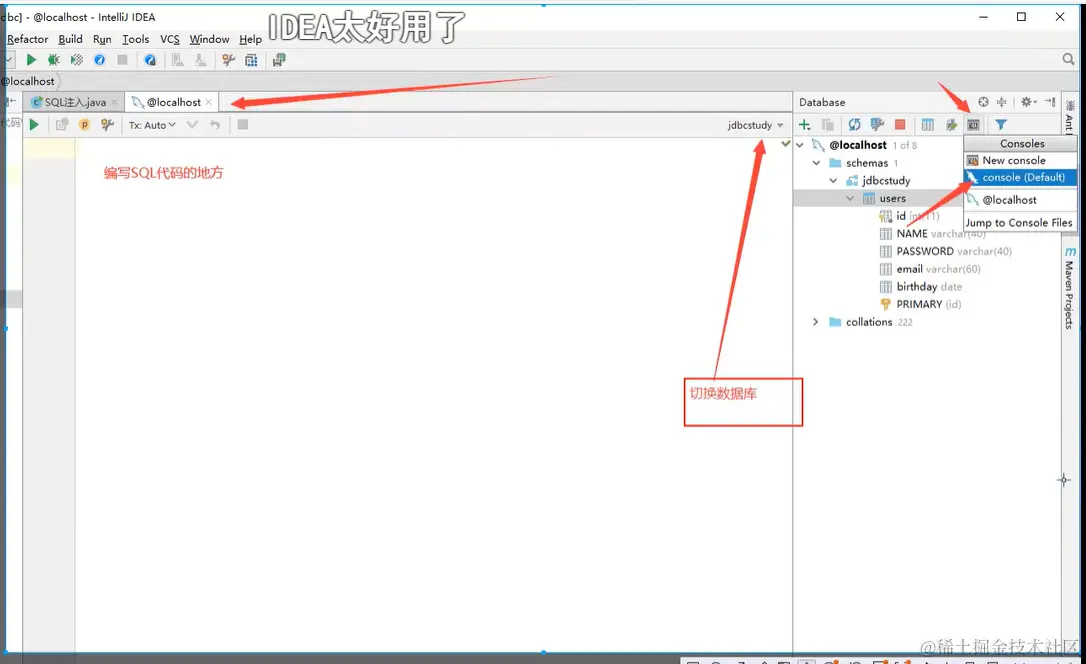Open the Window menu
Screen dimensions: 1086x664
pos(209,39)
